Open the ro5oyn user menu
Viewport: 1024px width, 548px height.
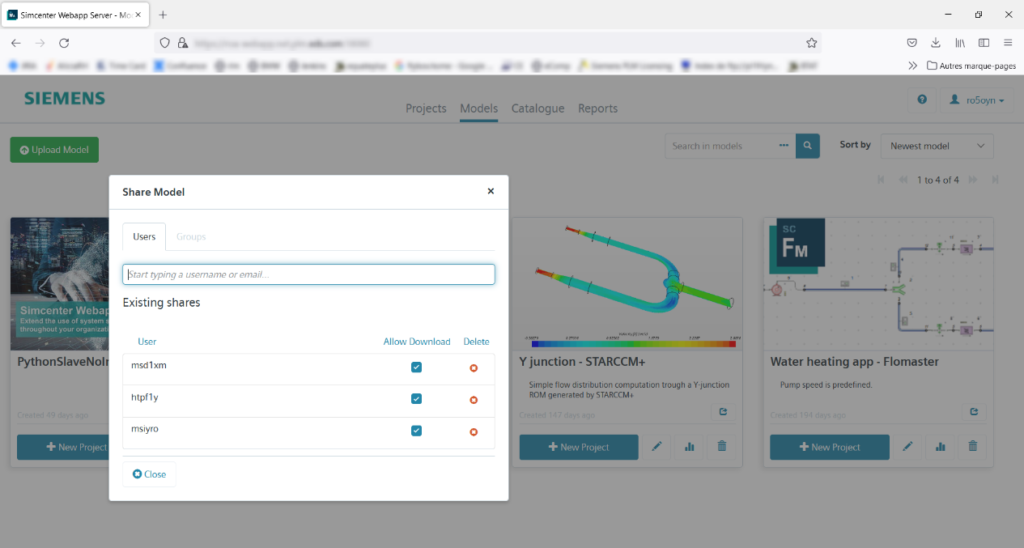[x=976, y=100]
